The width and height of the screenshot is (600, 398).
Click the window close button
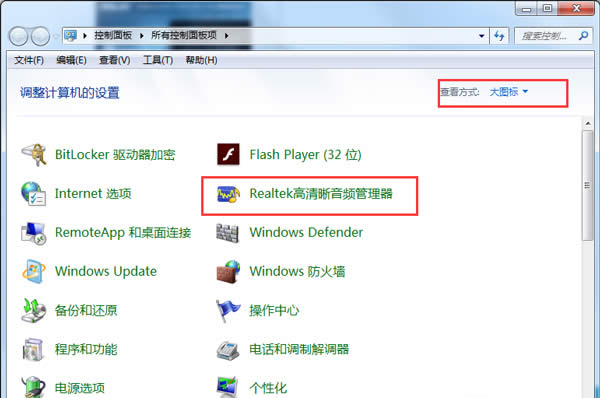576,8
